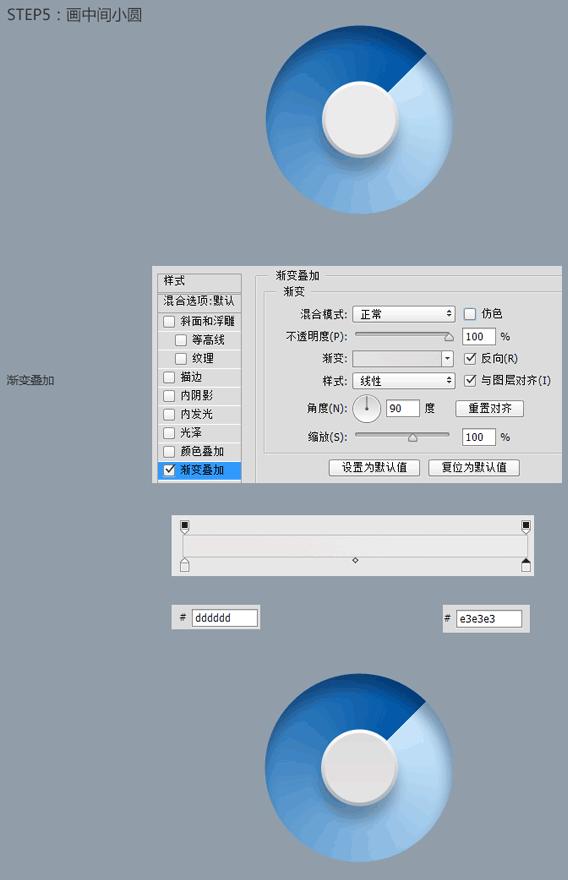
Task: Click the 缩放 slider handle
Action: [x=413, y=437]
